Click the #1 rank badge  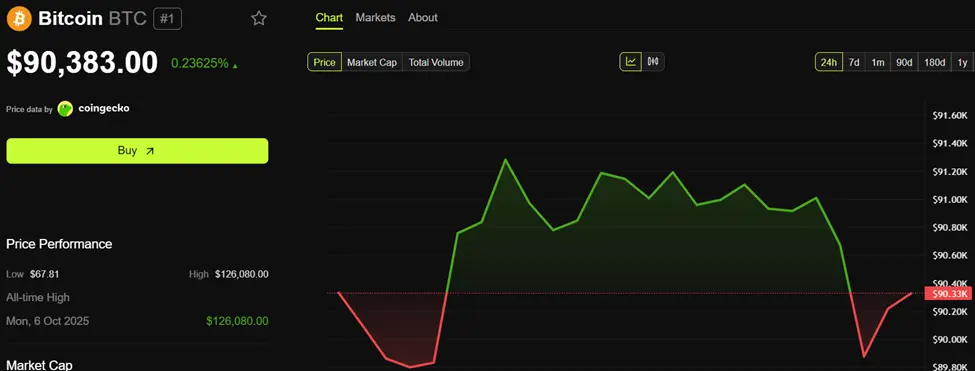[x=167, y=19]
